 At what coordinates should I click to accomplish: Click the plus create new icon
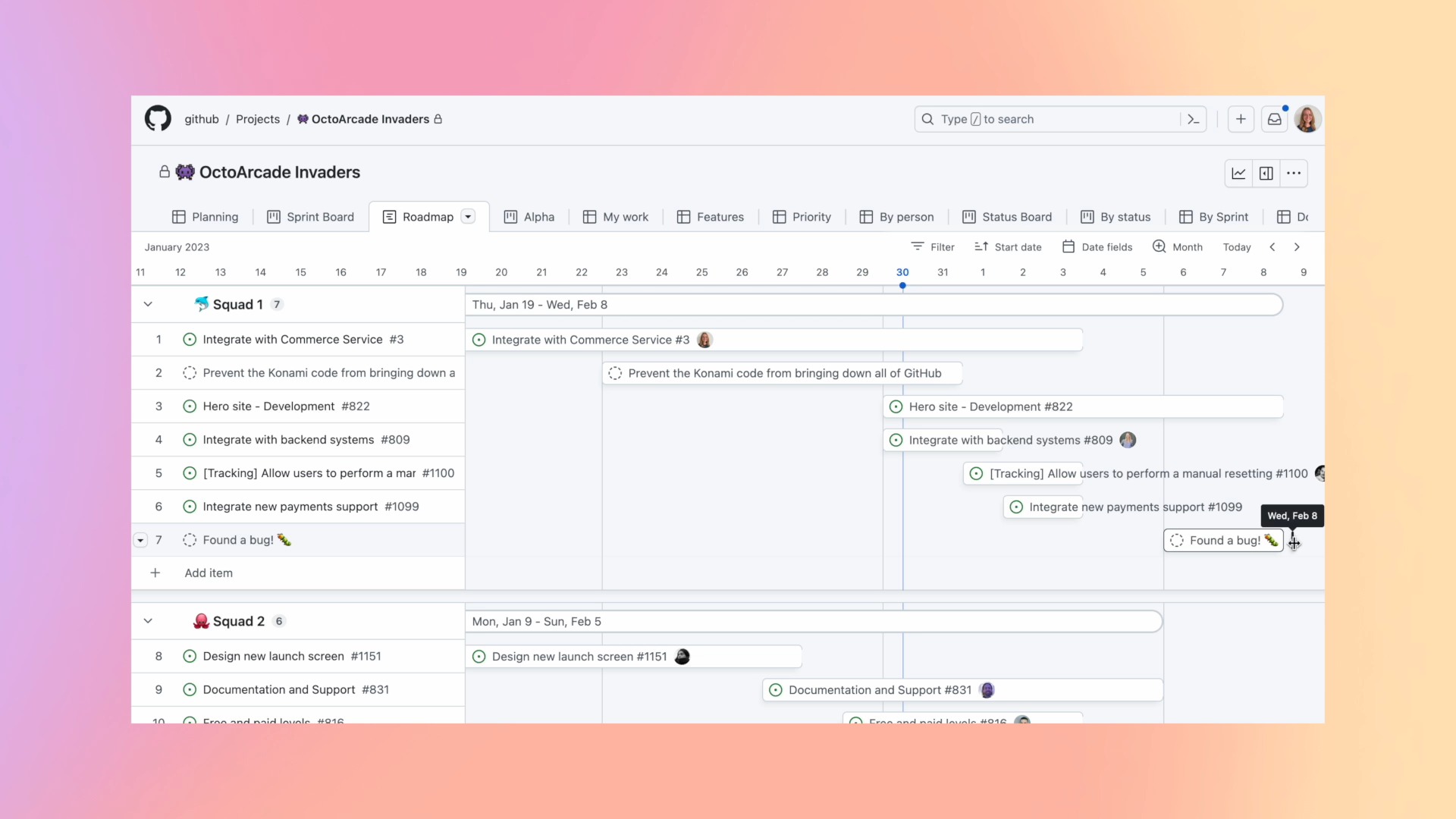tap(1241, 119)
